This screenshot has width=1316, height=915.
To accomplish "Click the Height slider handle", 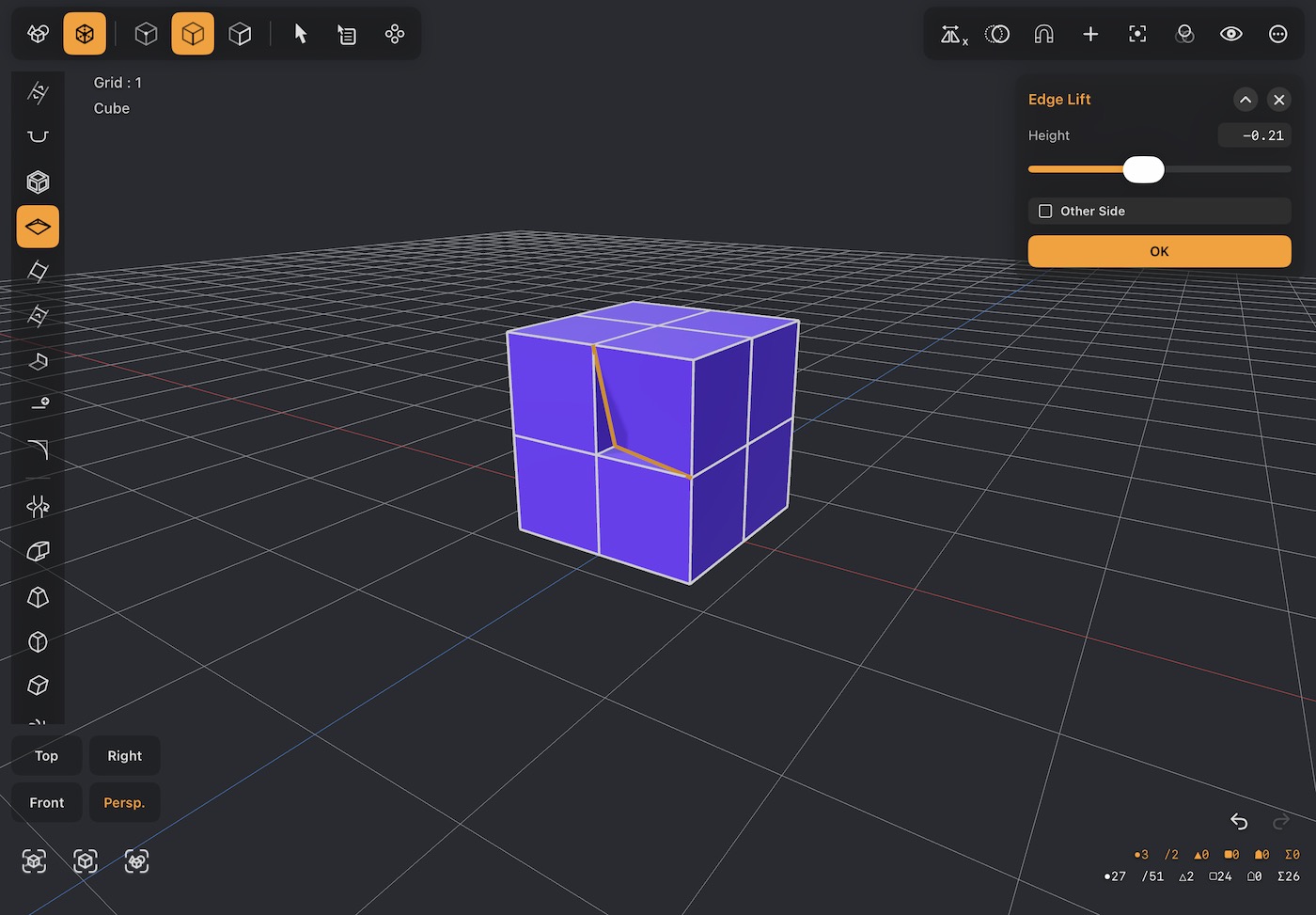I will [1143, 169].
